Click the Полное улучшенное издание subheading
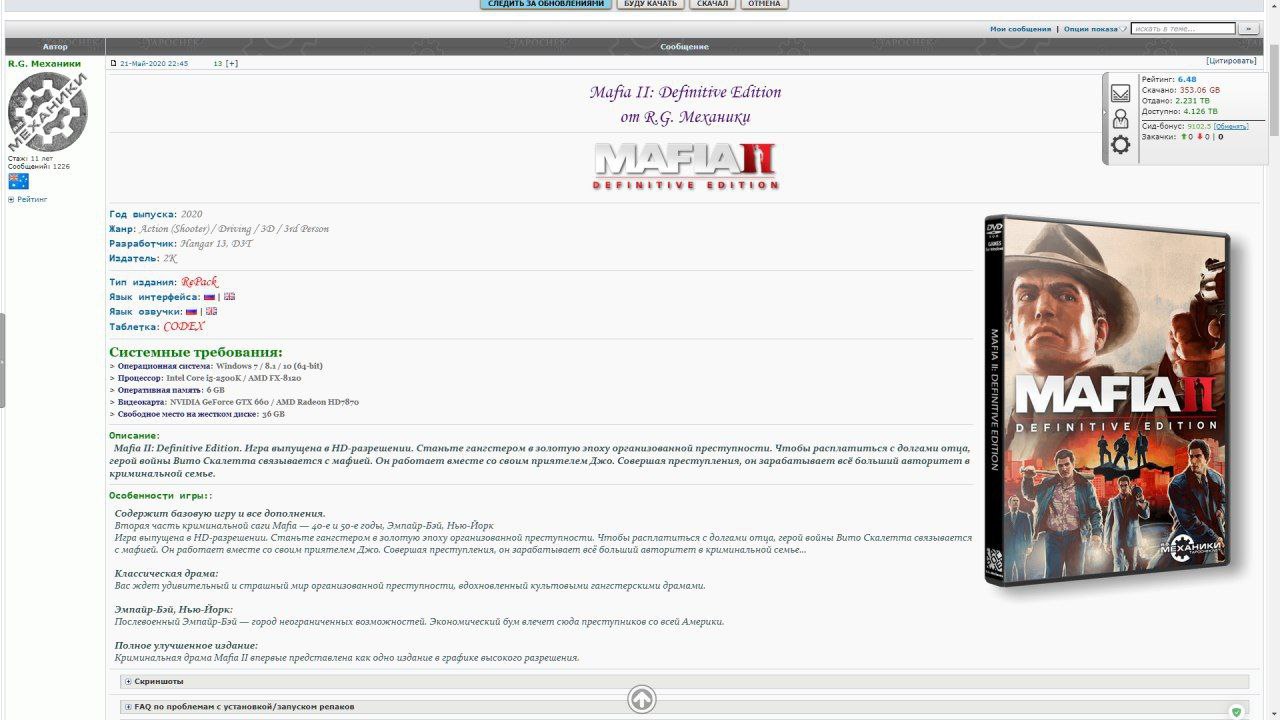1280x720 pixels. pos(186,646)
